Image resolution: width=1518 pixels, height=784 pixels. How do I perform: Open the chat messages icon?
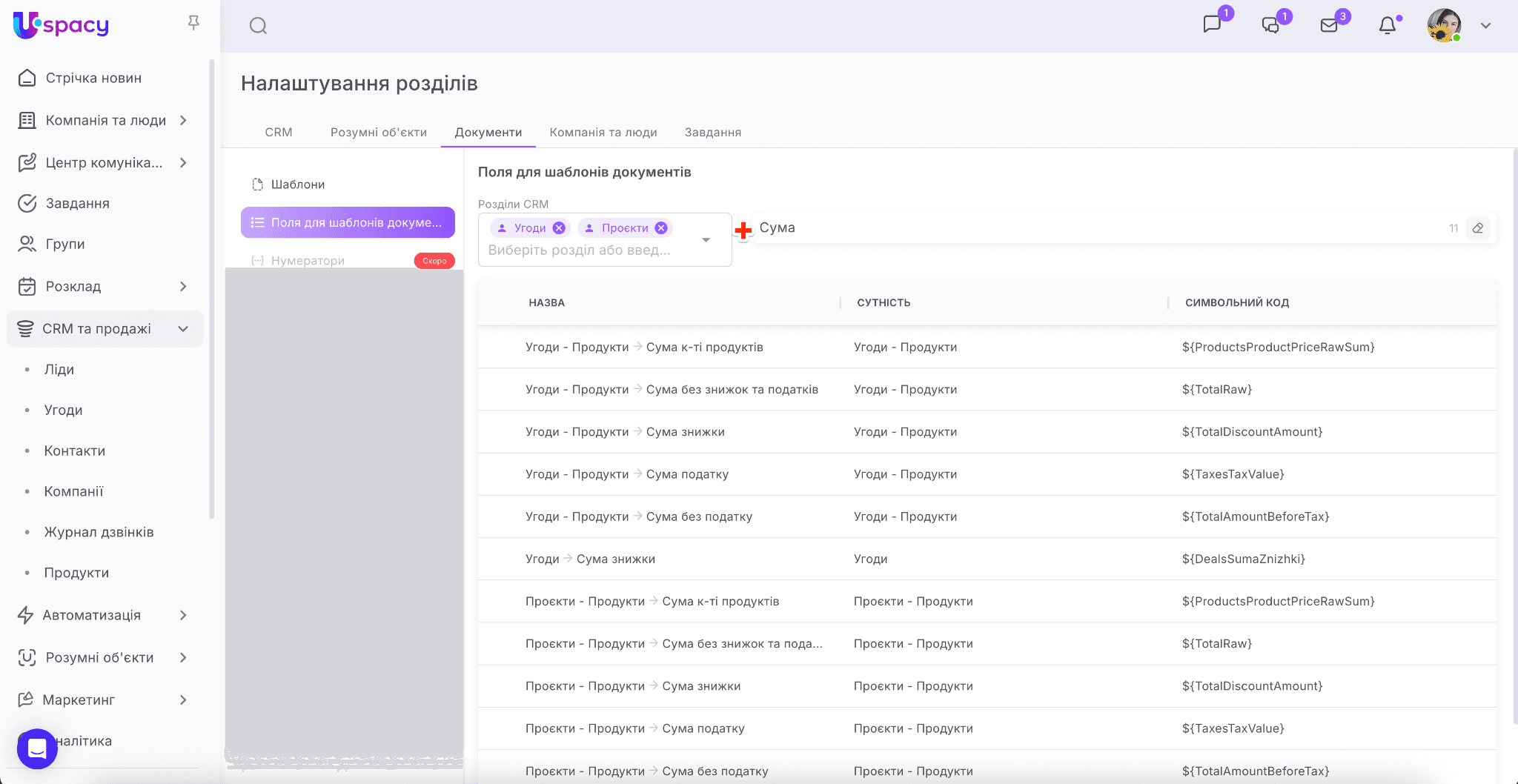point(1212,24)
